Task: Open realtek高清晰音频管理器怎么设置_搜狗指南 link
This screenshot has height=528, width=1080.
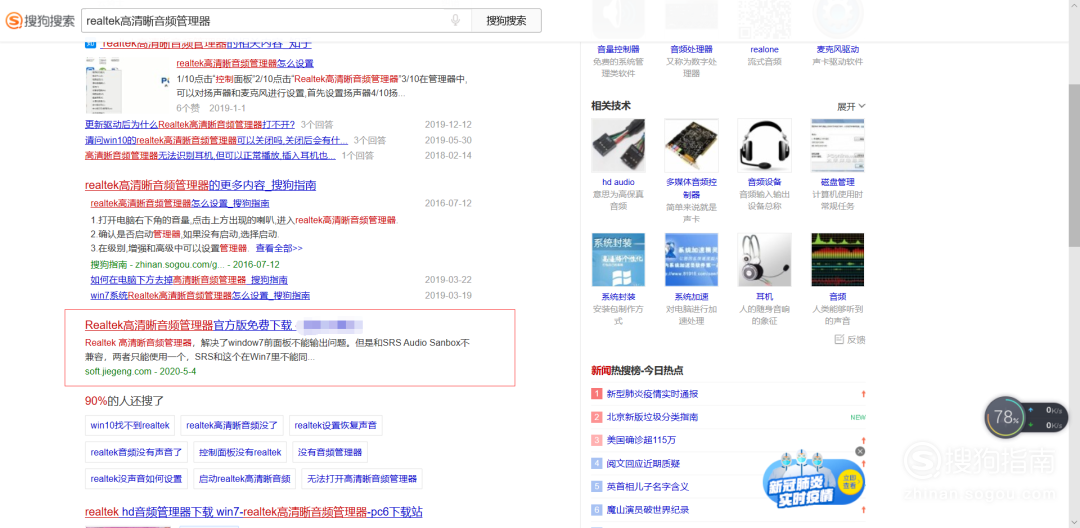Action: [x=180, y=204]
